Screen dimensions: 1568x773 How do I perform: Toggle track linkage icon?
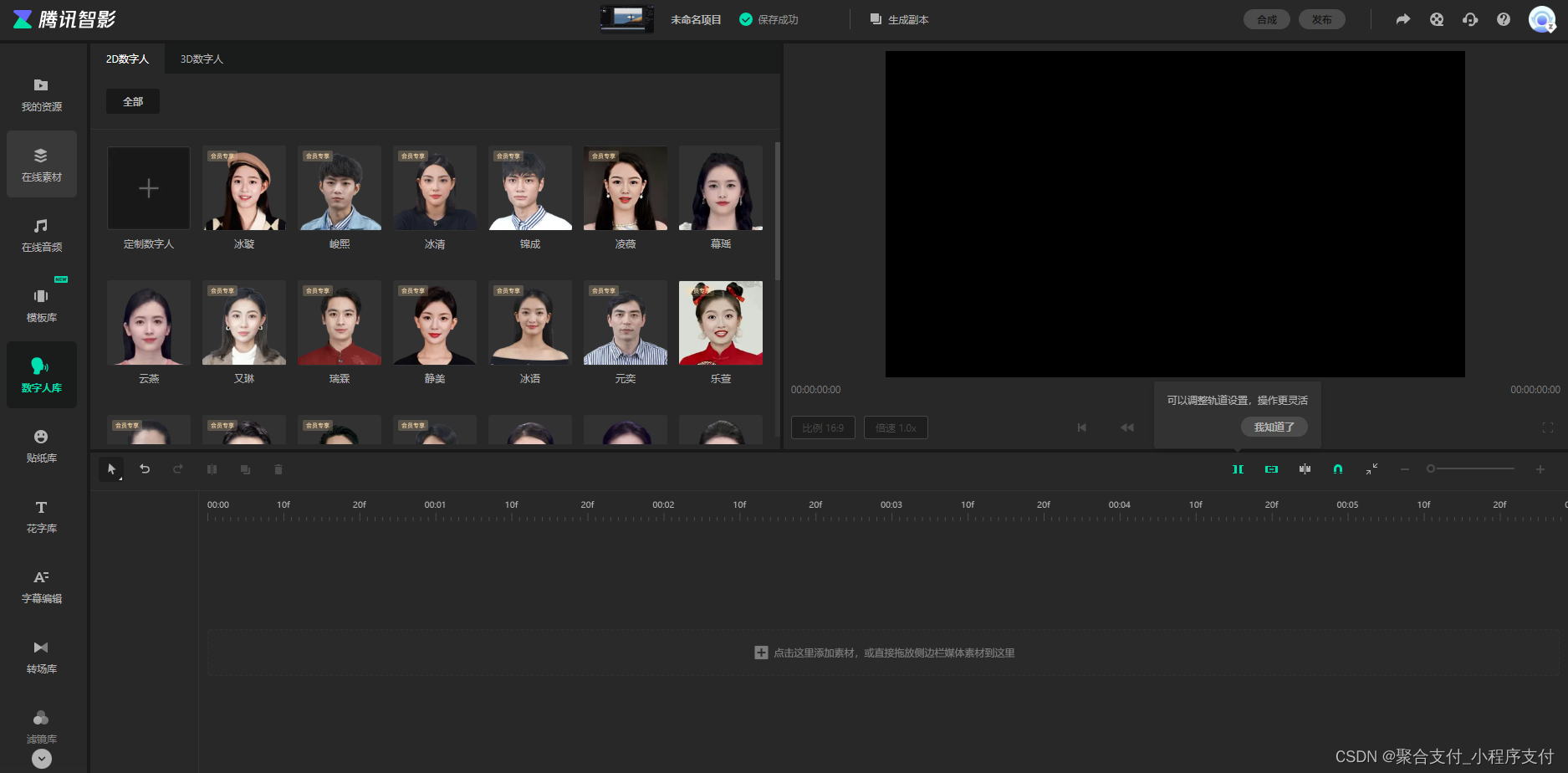[1271, 469]
